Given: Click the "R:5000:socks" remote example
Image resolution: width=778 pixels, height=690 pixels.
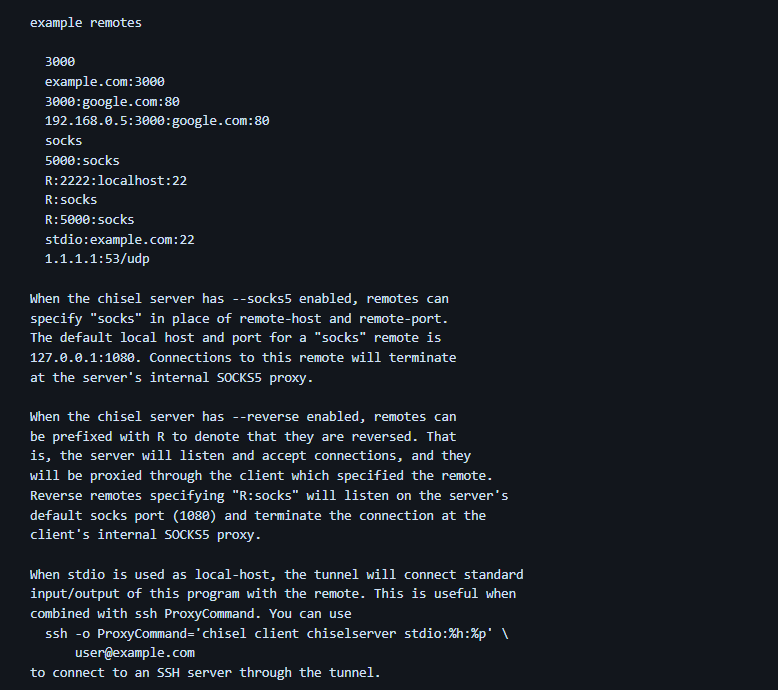Looking at the screenshot, I should (89, 220).
